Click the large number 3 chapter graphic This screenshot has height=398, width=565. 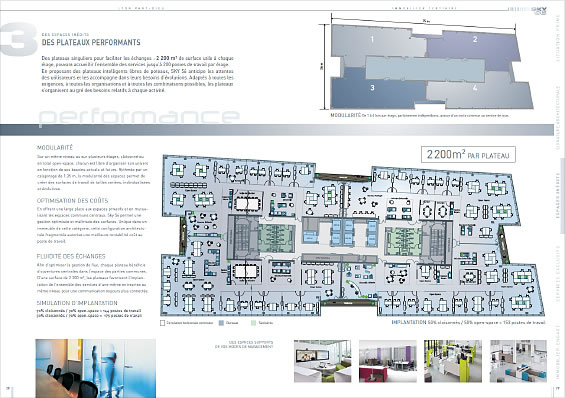pos(19,39)
